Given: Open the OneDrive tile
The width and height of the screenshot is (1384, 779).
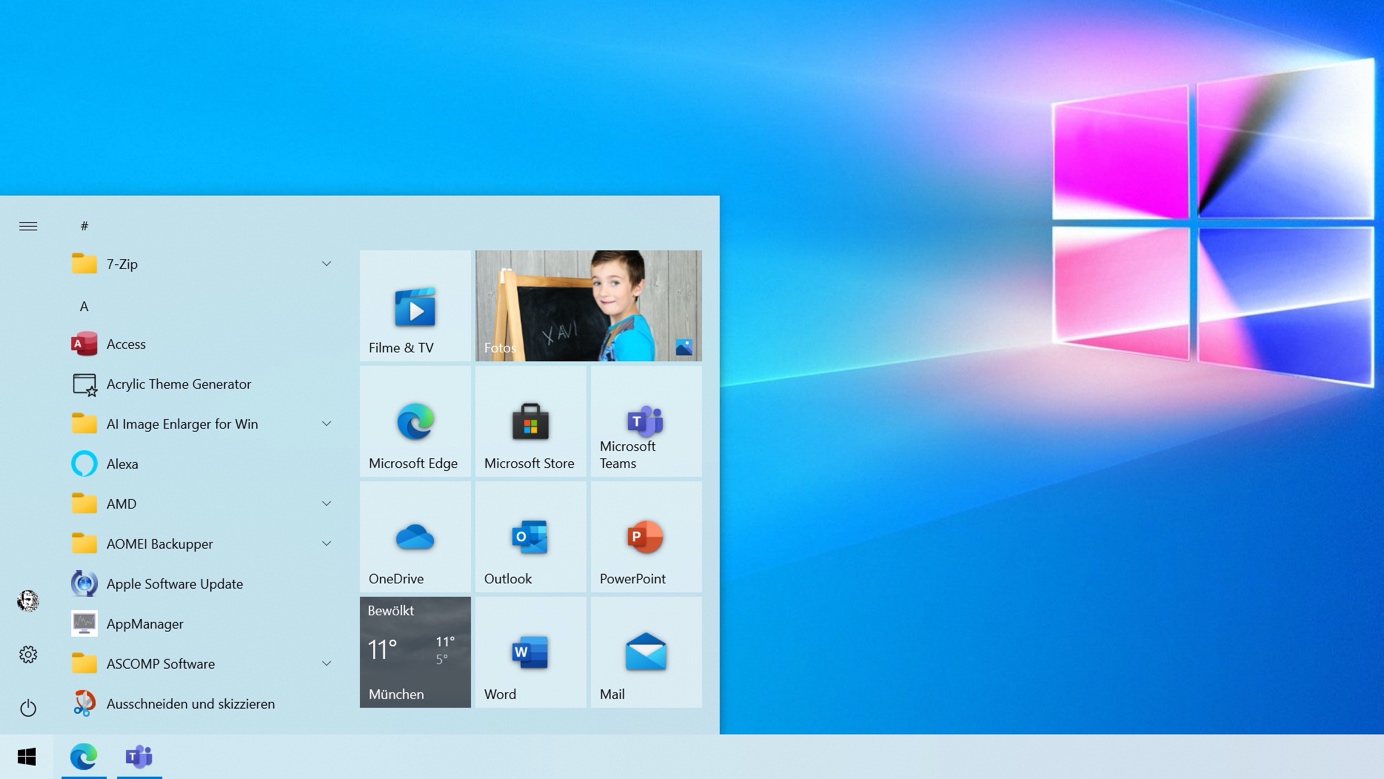Looking at the screenshot, I should point(415,536).
